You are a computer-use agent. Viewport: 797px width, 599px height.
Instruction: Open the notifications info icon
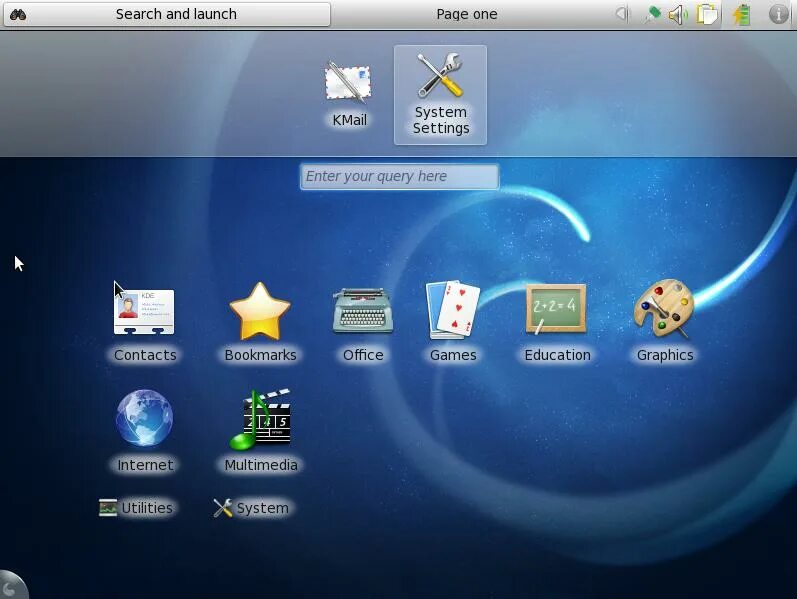click(778, 14)
